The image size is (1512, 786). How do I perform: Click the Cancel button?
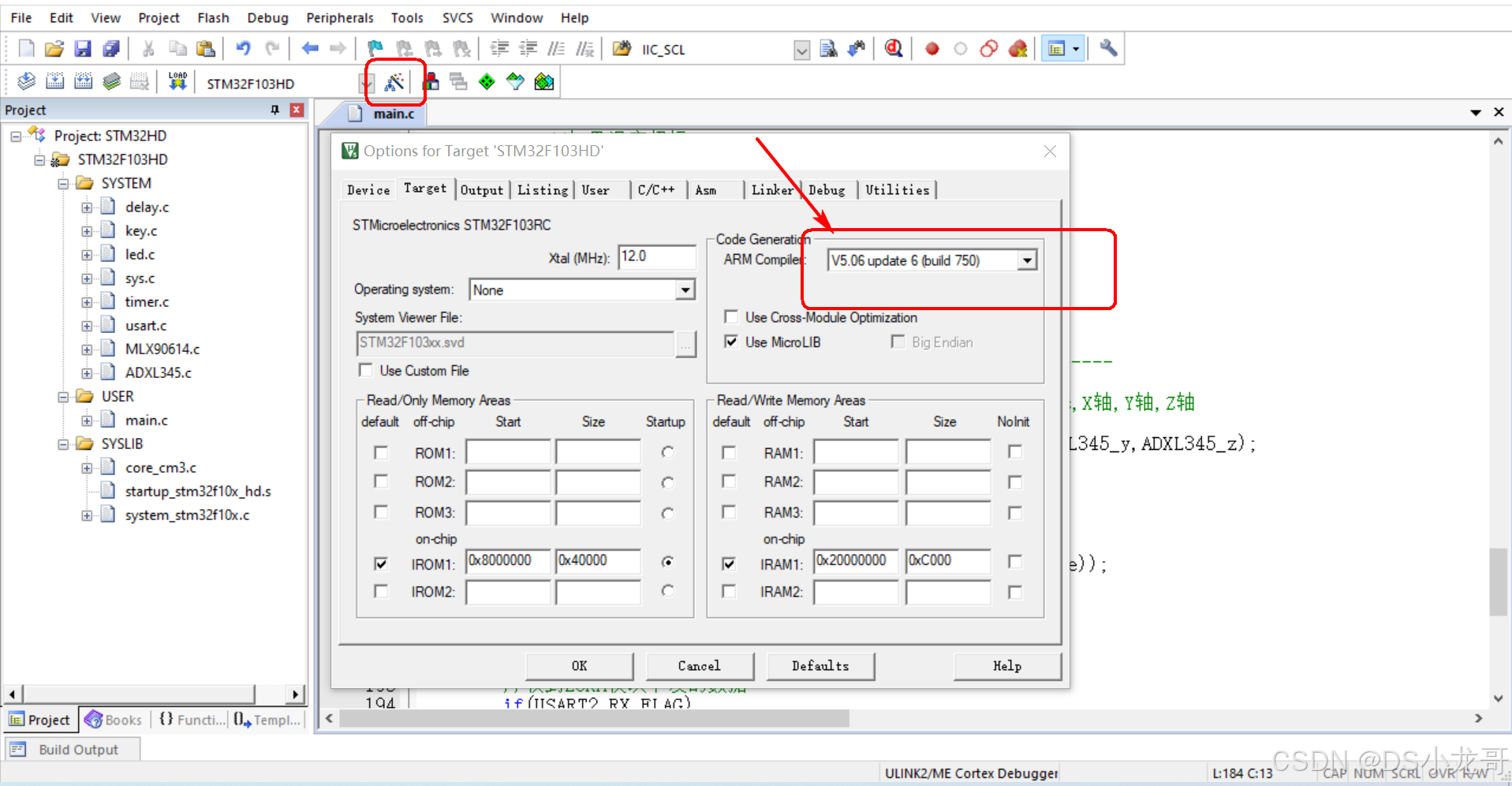click(699, 666)
